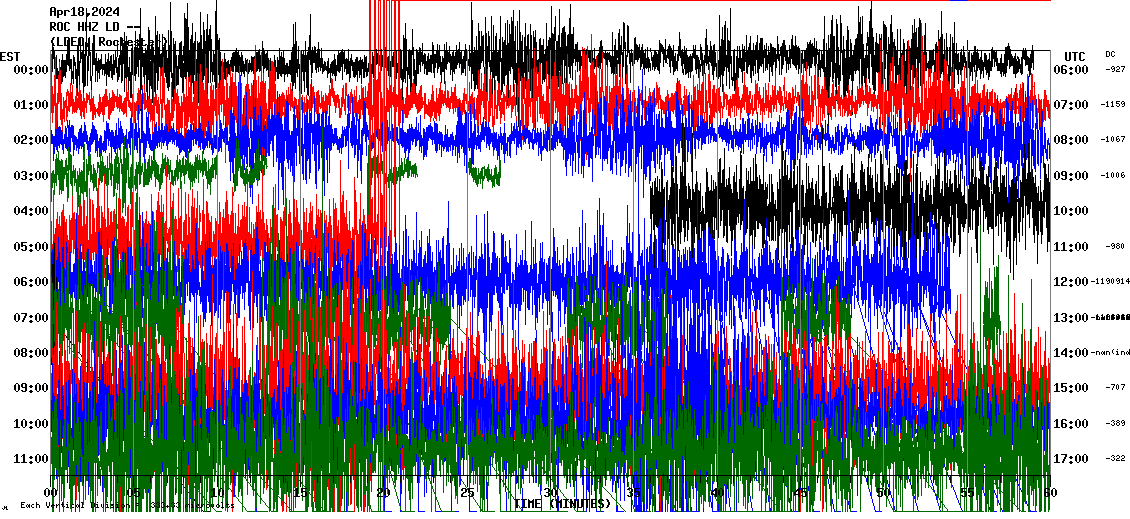This screenshot has height=519, width=1130.
Task: Click the DC value -1067
Action: pyautogui.click(x=1113, y=140)
